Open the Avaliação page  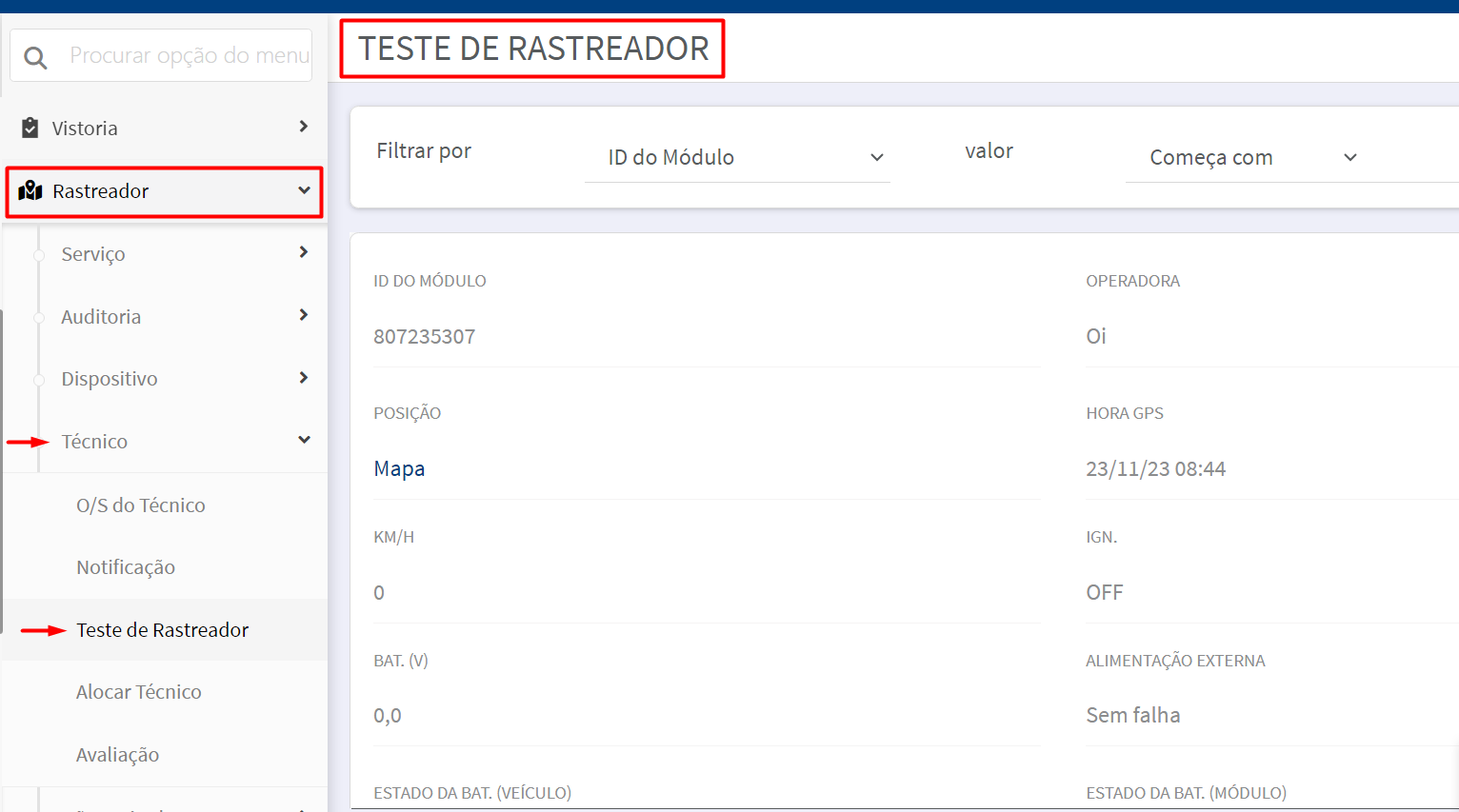pos(118,754)
